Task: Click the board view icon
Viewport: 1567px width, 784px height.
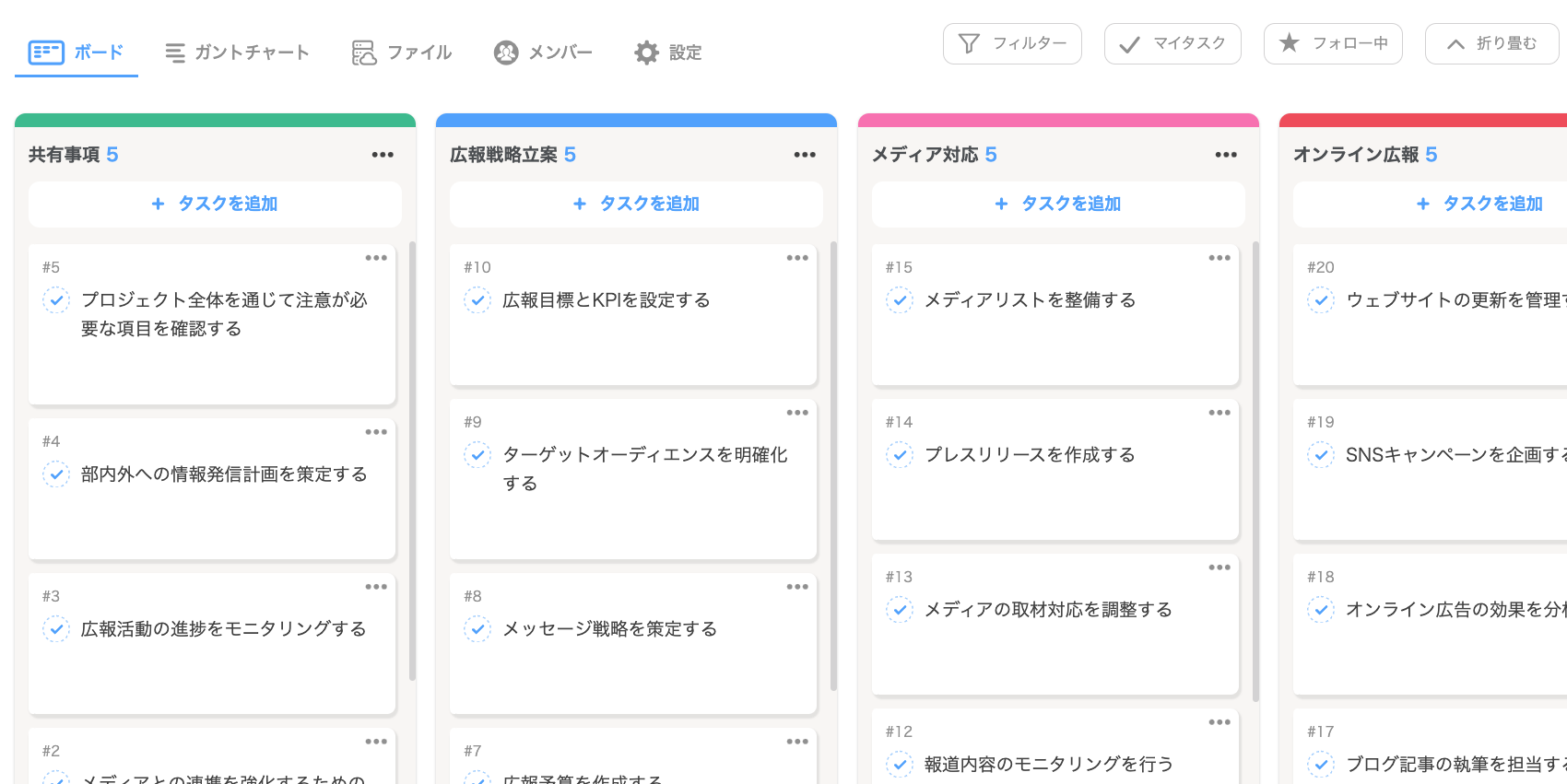Action: click(x=45, y=53)
